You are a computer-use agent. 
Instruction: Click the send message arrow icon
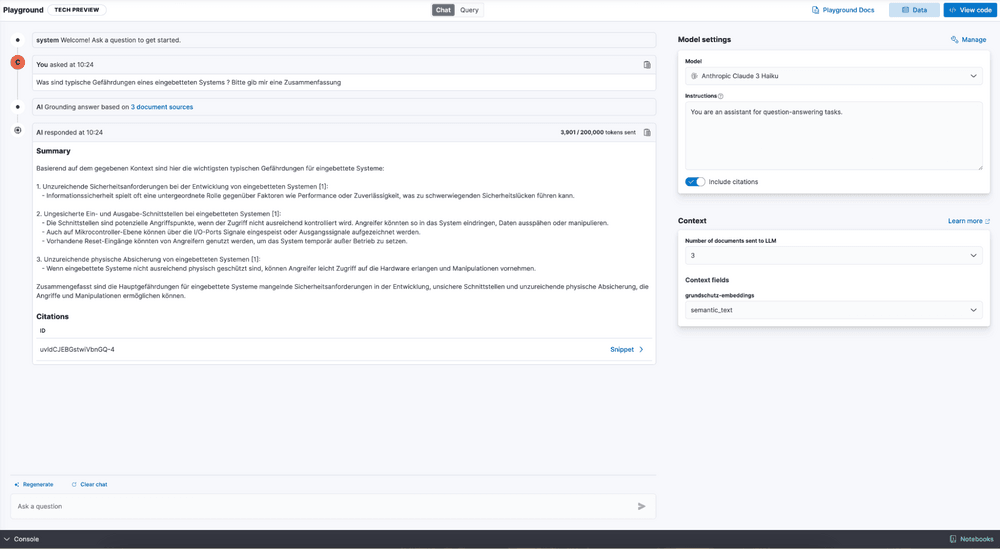[x=641, y=506]
